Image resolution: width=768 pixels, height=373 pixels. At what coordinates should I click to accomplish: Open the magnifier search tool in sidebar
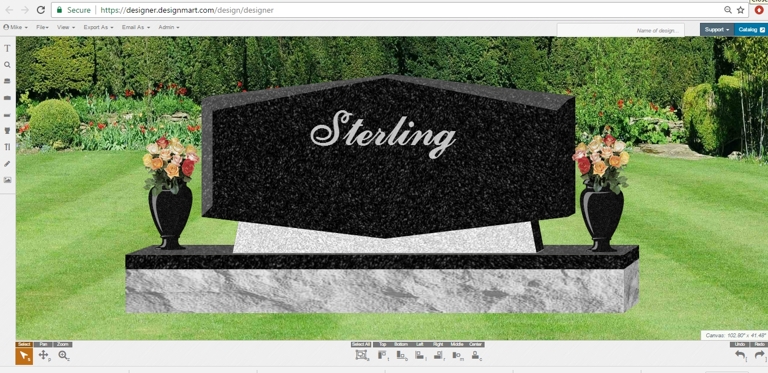[7, 65]
